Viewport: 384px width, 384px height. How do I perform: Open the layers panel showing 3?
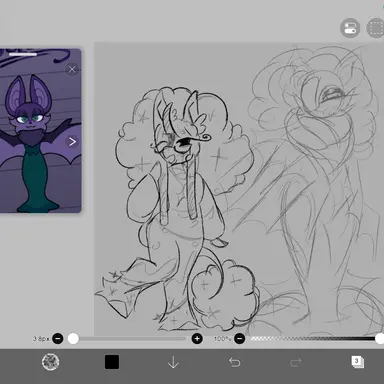point(357,362)
